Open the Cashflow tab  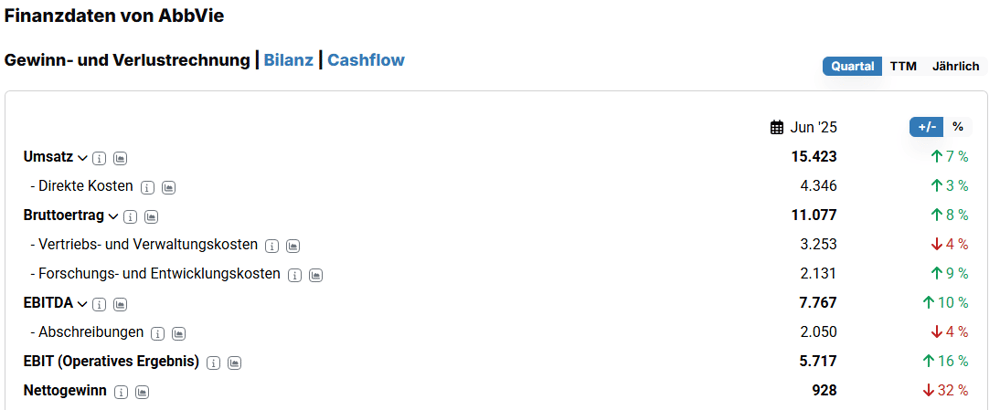pos(366,60)
